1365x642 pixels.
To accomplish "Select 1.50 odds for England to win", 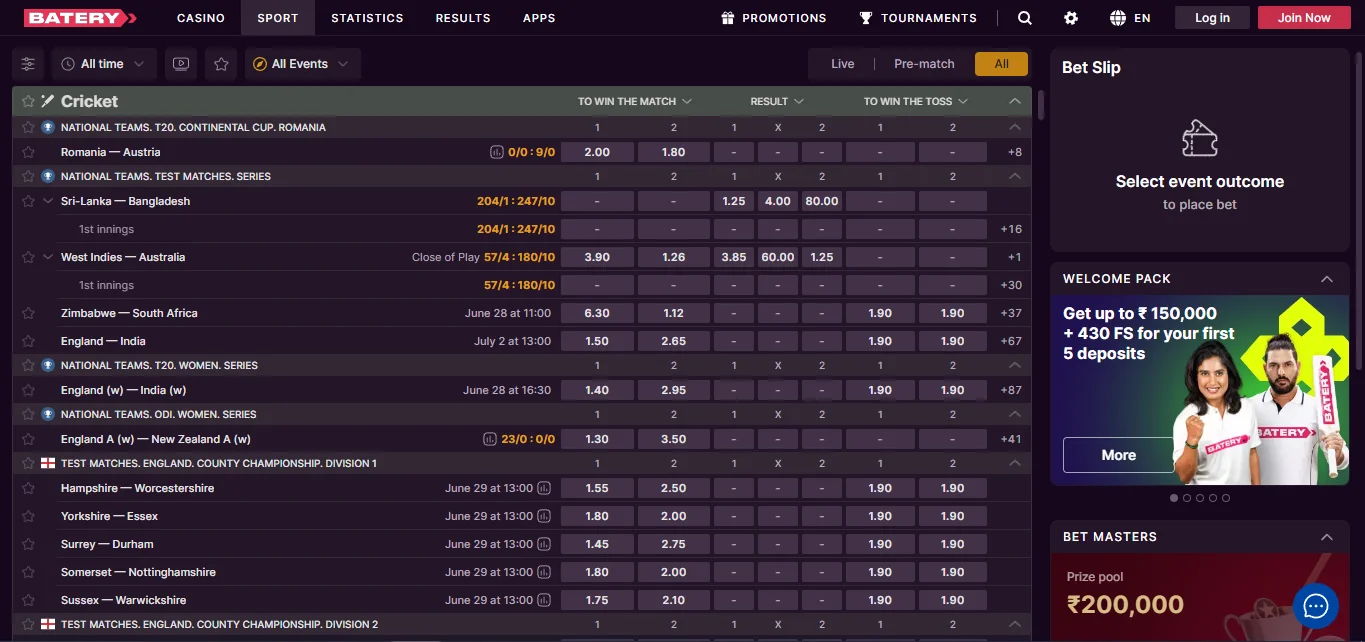I will 597,342.
